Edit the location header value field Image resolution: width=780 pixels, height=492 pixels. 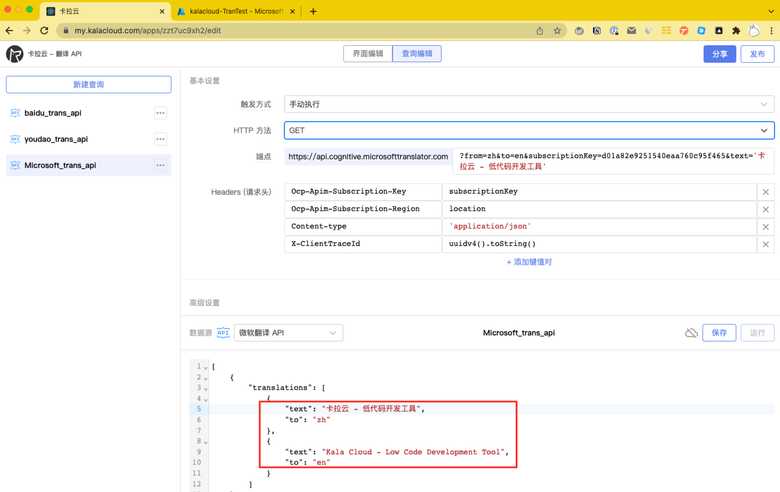[599, 209]
